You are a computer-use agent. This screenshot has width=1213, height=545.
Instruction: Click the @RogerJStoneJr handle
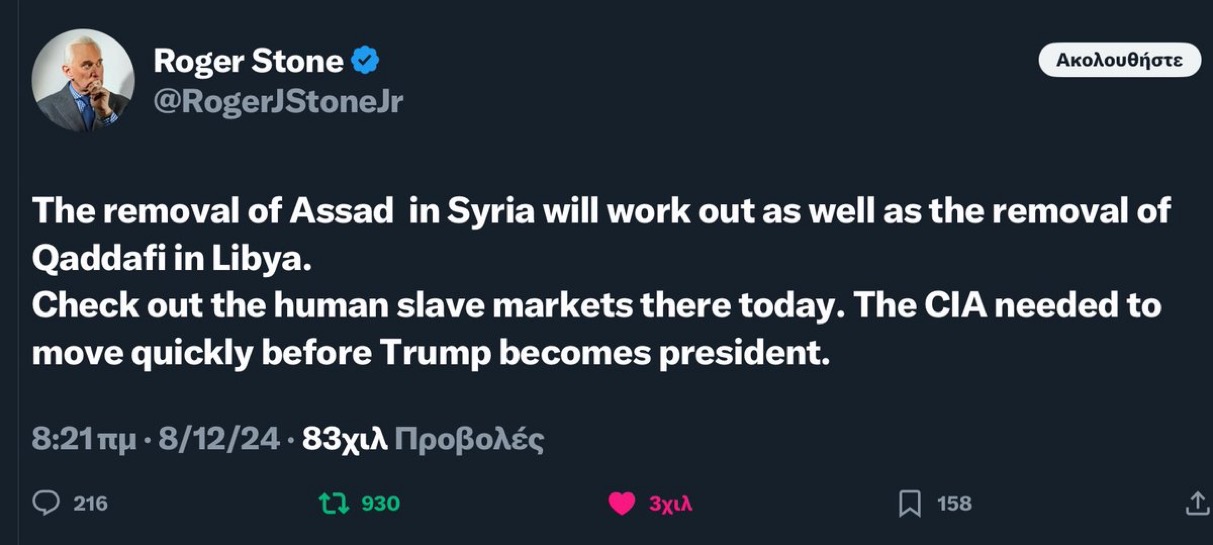tap(278, 101)
